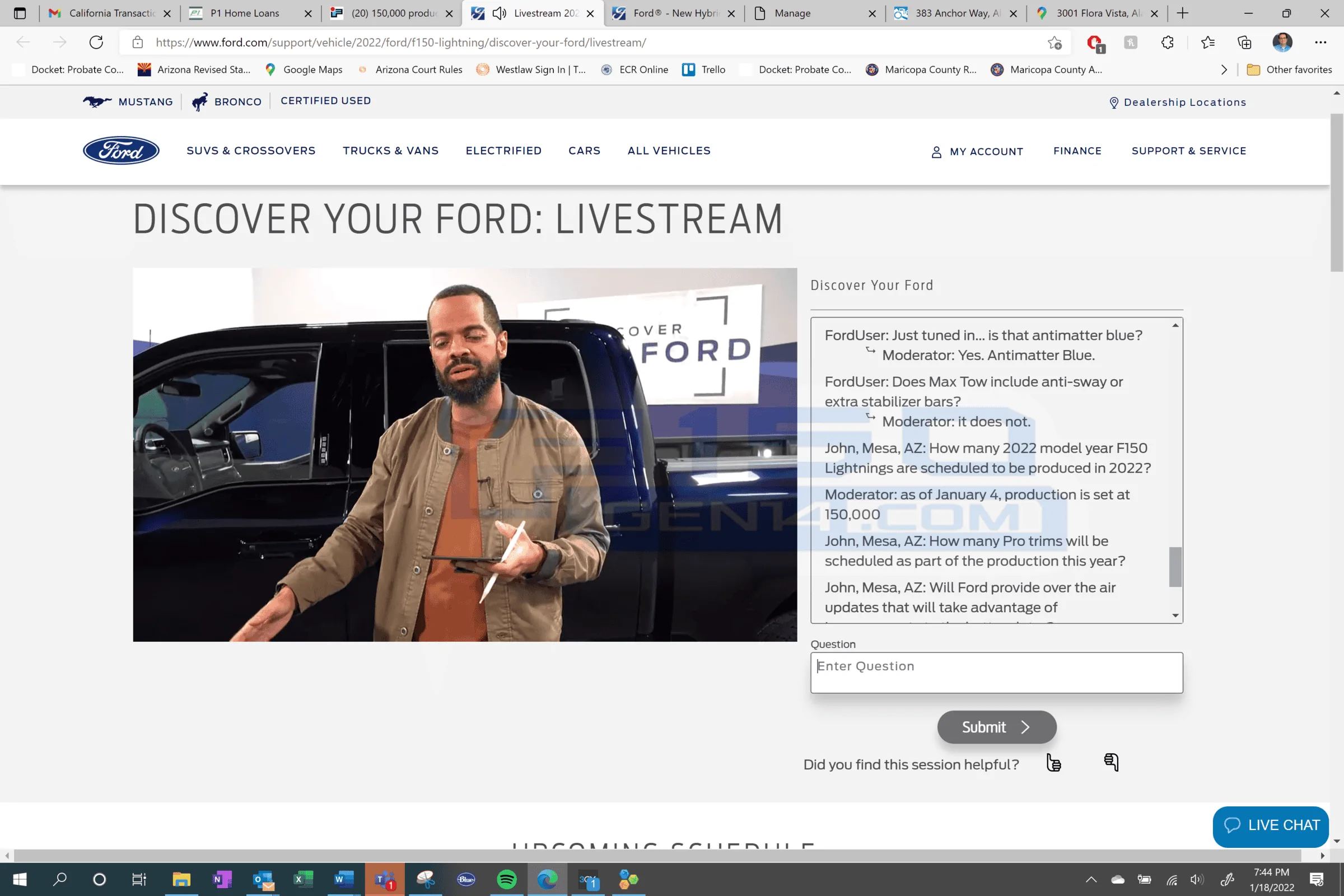This screenshot has width=1344, height=896.
Task: Click the browser address bar URL
Action: [x=401, y=43]
